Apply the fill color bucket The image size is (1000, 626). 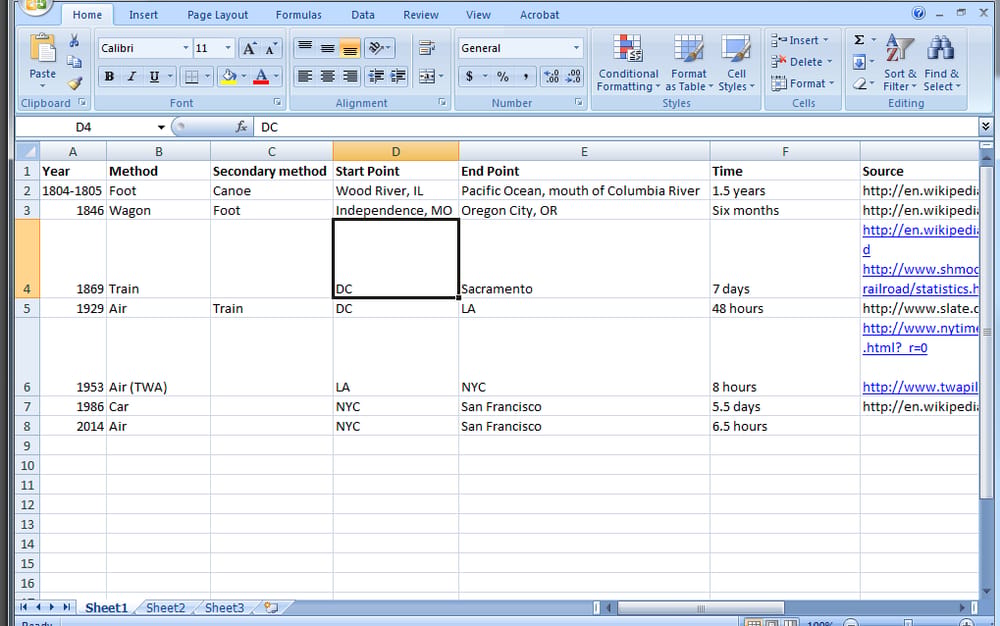(x=228, y=76)
